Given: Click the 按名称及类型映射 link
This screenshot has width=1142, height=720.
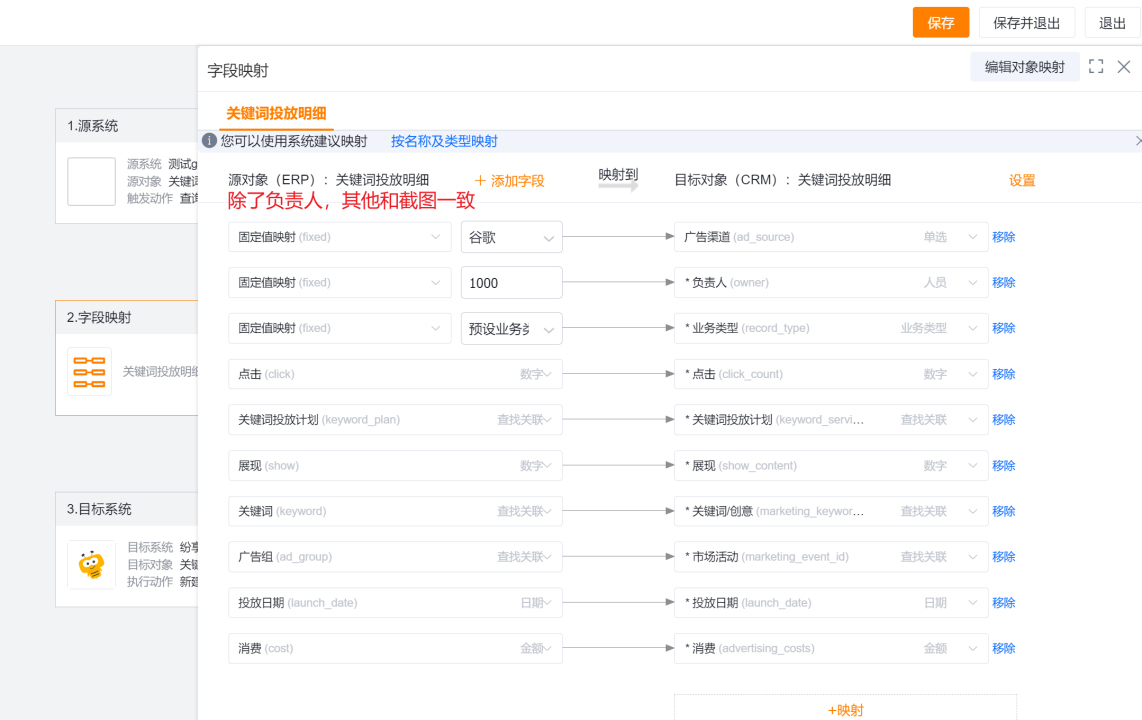Looking at the screenshot, I should 444,141.
